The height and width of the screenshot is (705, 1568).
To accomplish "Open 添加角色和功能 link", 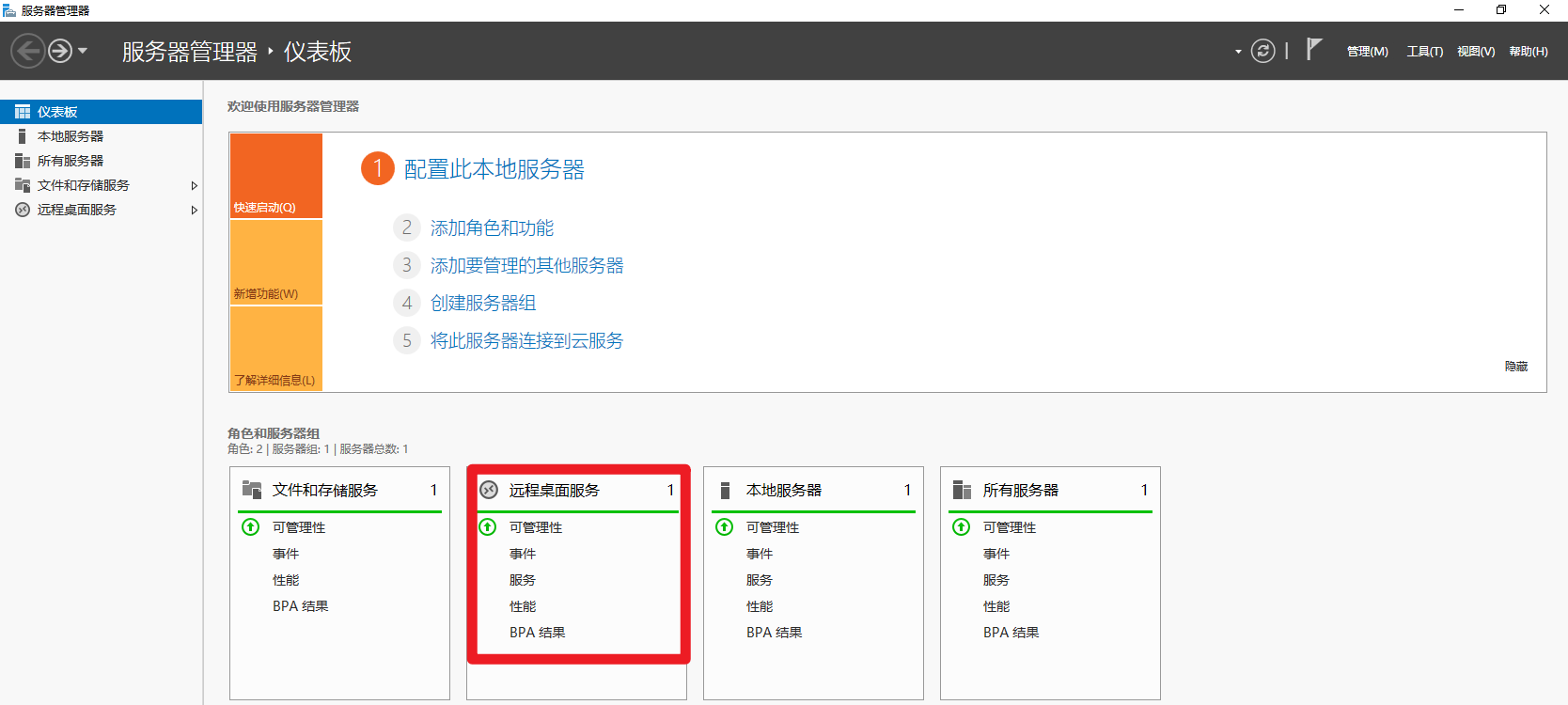I will tap(492, 228).
